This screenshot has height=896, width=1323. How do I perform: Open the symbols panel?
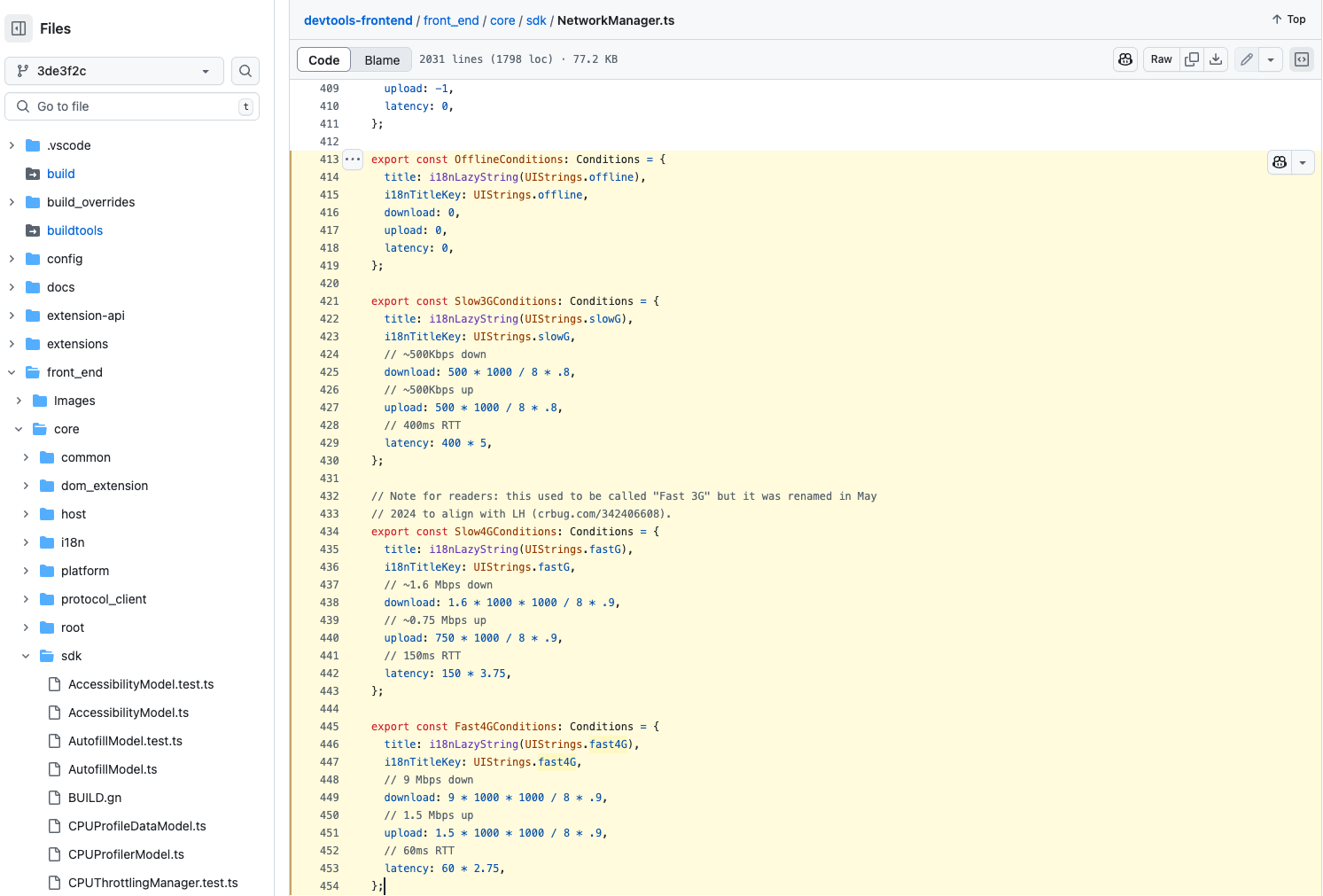tap(1302, 59)
